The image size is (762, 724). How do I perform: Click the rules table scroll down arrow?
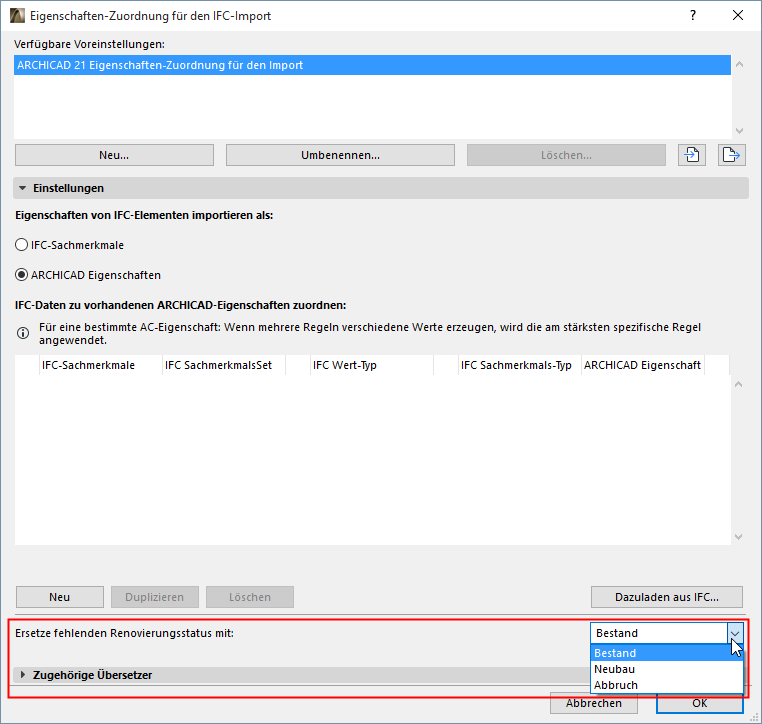pyautogui.click(x=739, y=537)
